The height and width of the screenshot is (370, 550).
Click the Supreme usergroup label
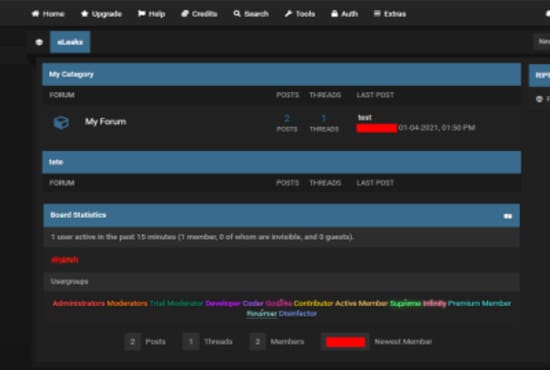tap(405, 303)
